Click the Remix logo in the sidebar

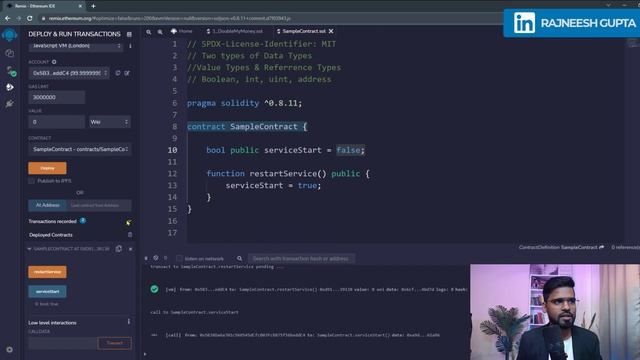(x=9, y=35)
